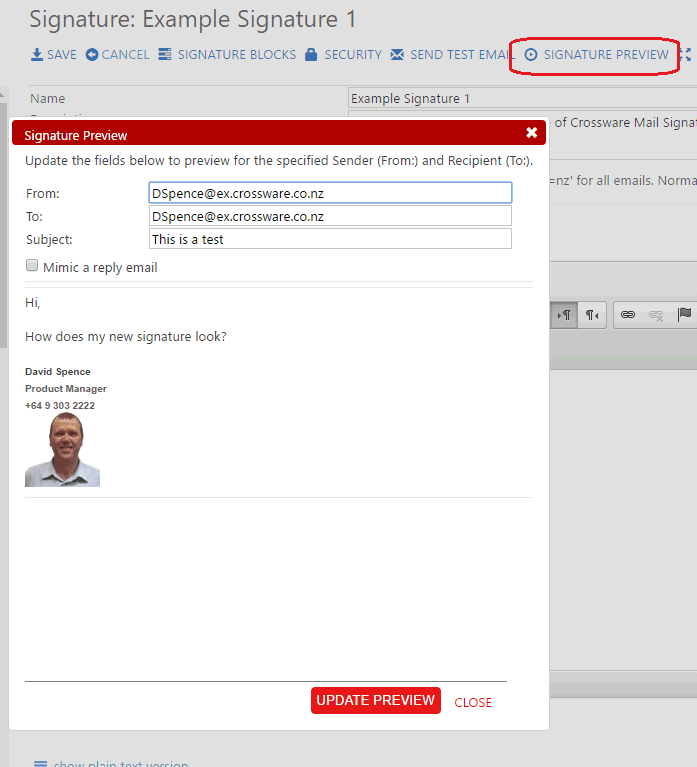Click the Save download icon

[x=37, y=54]
